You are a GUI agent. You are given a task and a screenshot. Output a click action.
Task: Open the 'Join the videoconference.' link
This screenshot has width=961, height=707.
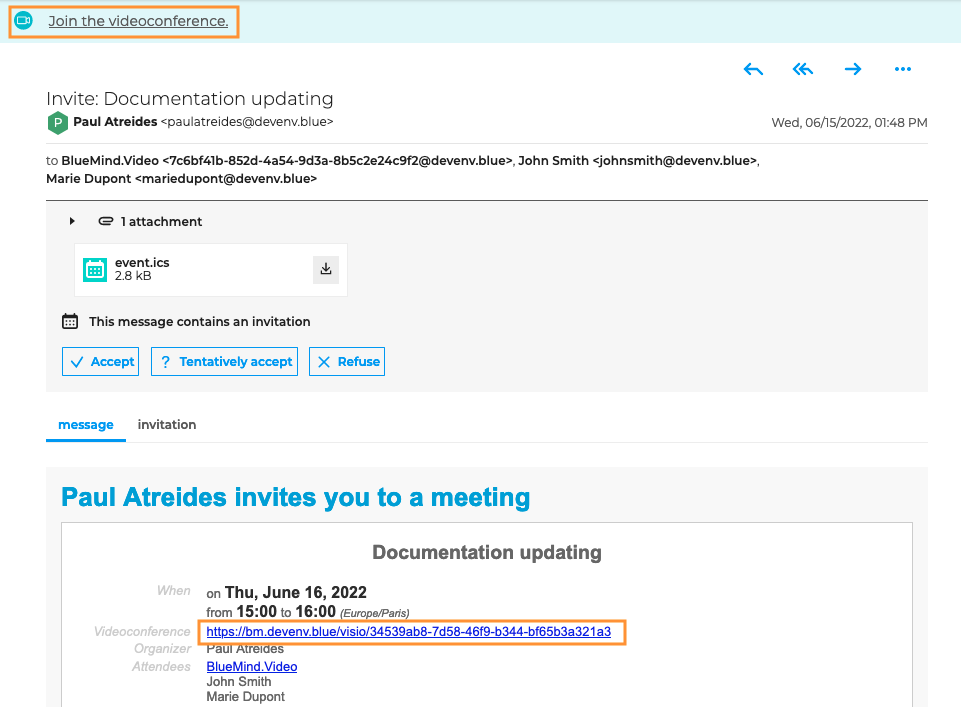[x=138, y=21]
